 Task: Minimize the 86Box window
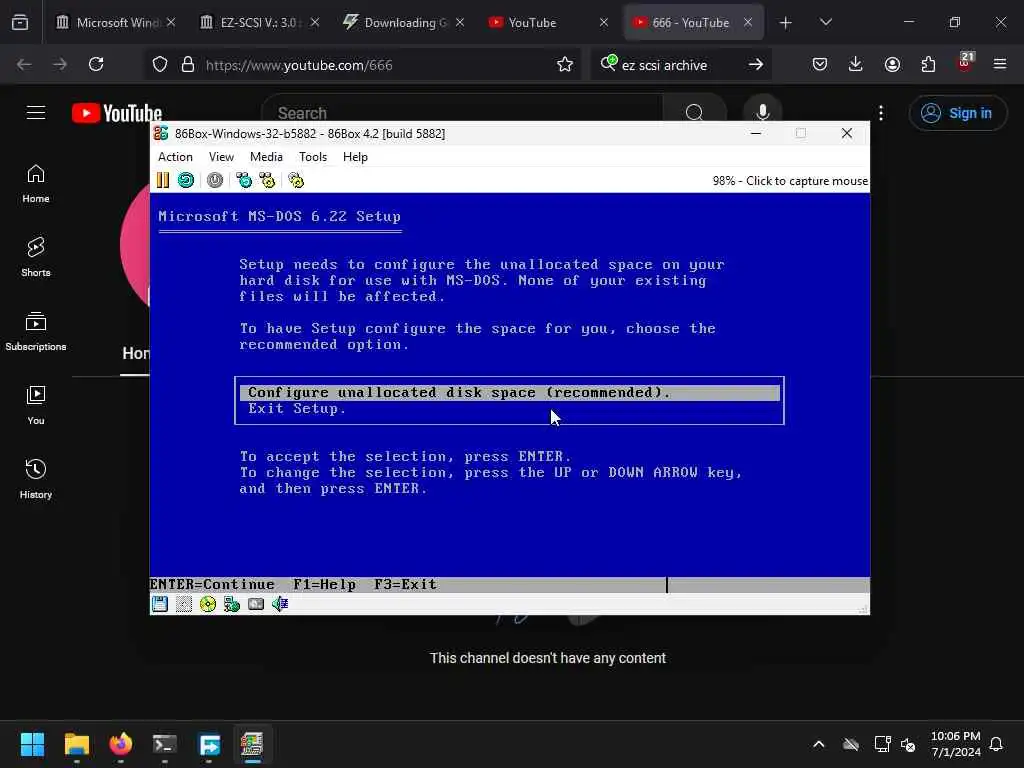[x=756, y=133]
